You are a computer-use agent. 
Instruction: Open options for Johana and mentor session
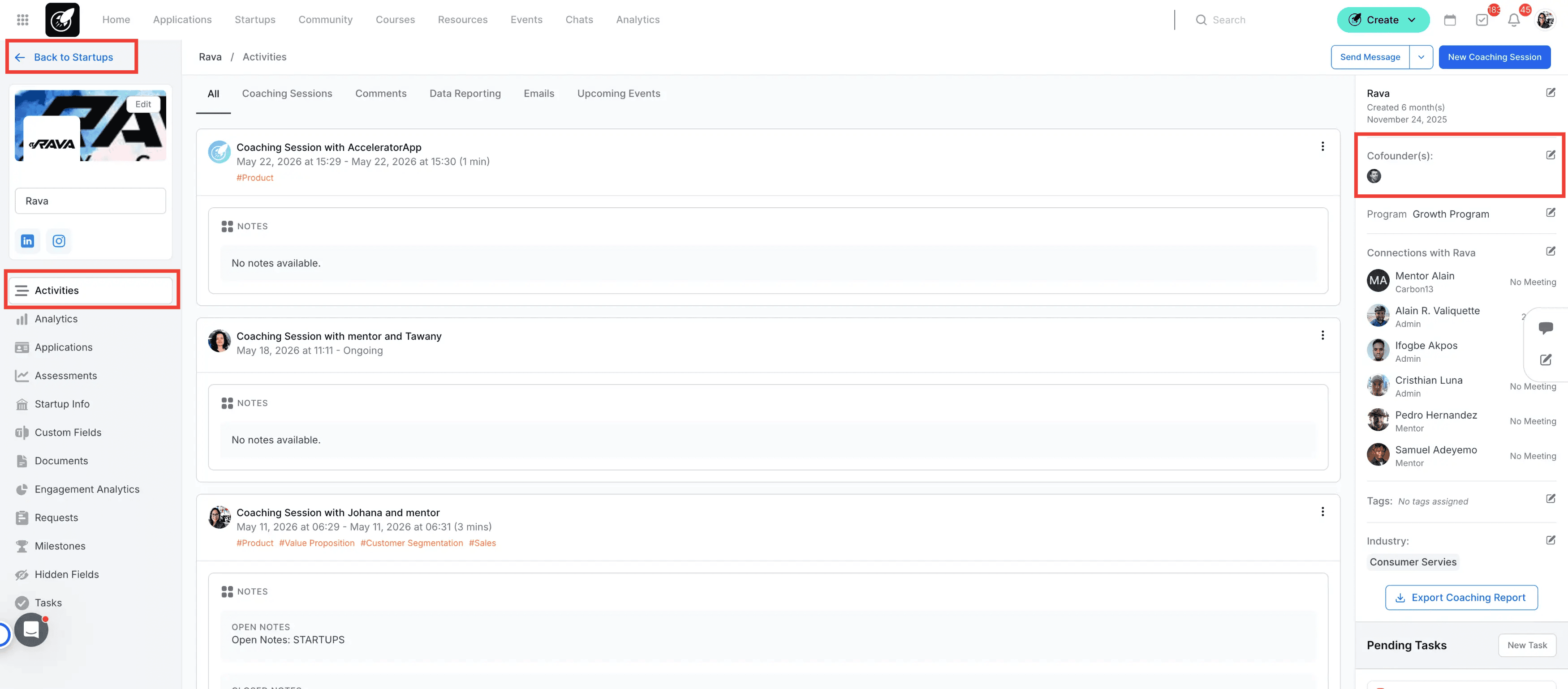(x=1322, y=511)
